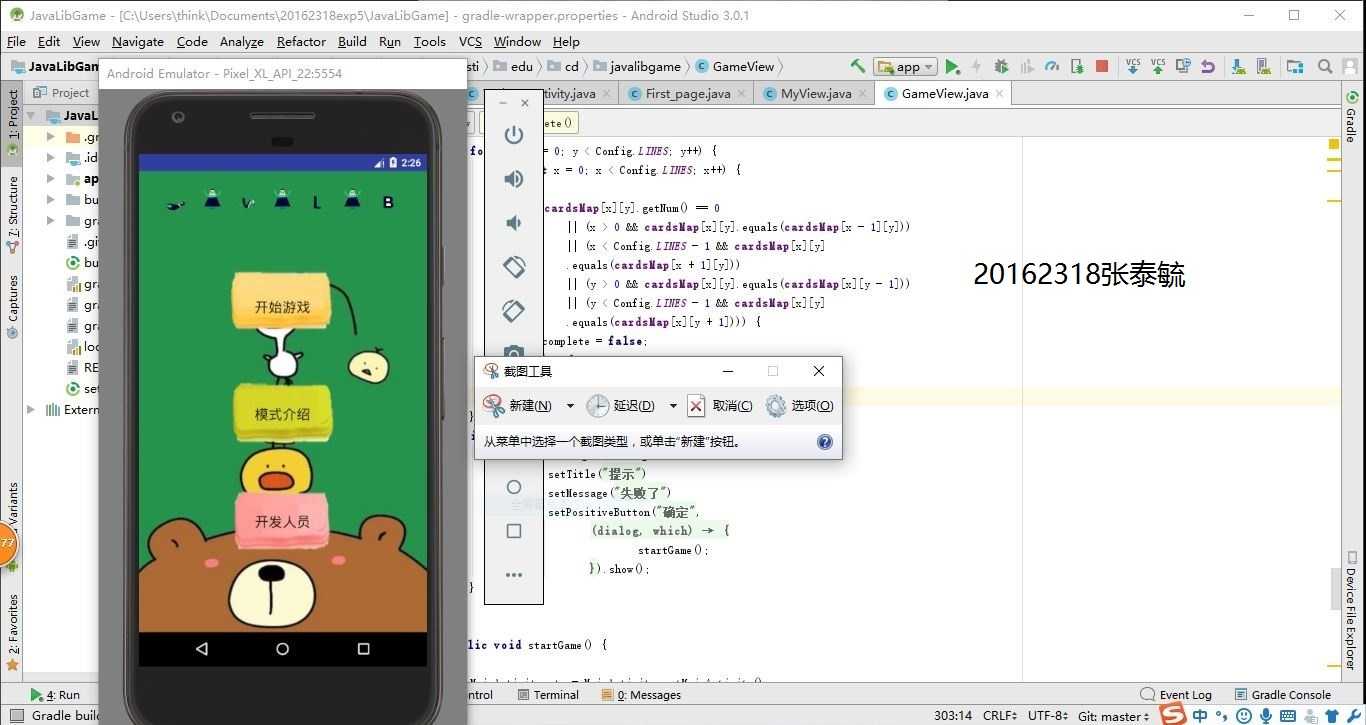The image size is (1366, 725).
Task: Close the GameView.java tab
Action: tap(998, 93)
